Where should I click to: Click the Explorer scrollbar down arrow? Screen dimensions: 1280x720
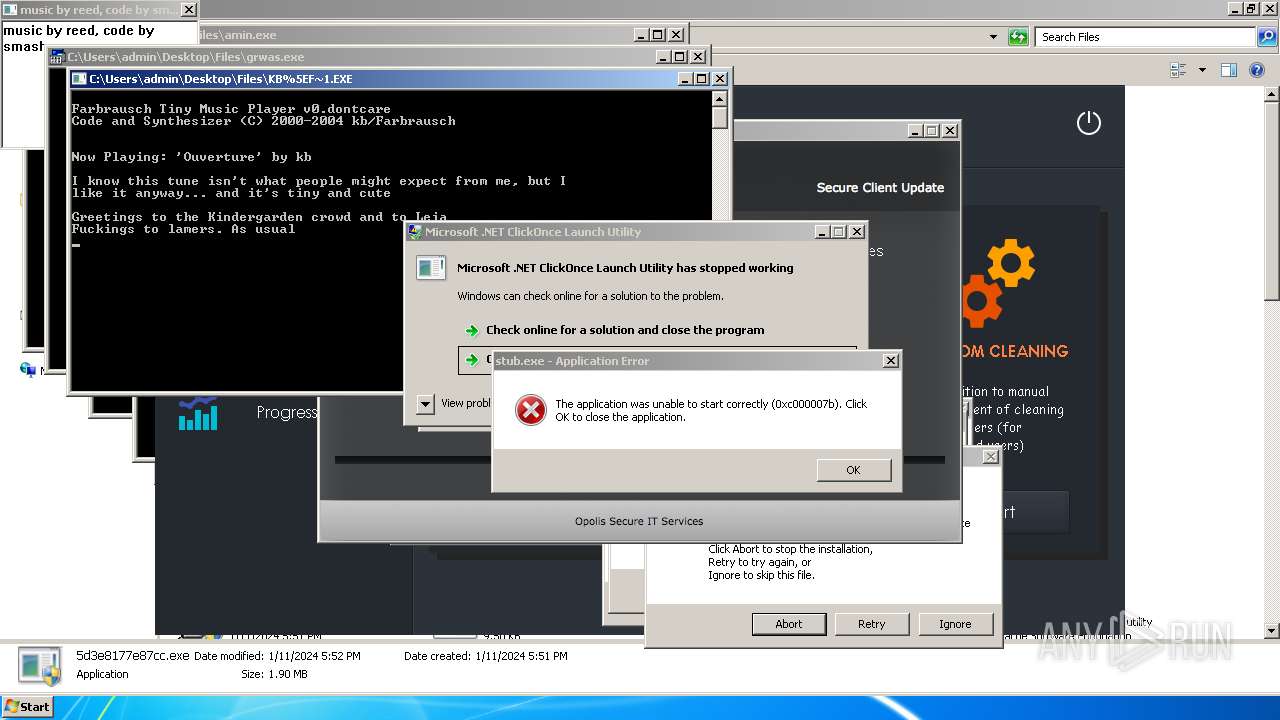tap(1272, 631)
